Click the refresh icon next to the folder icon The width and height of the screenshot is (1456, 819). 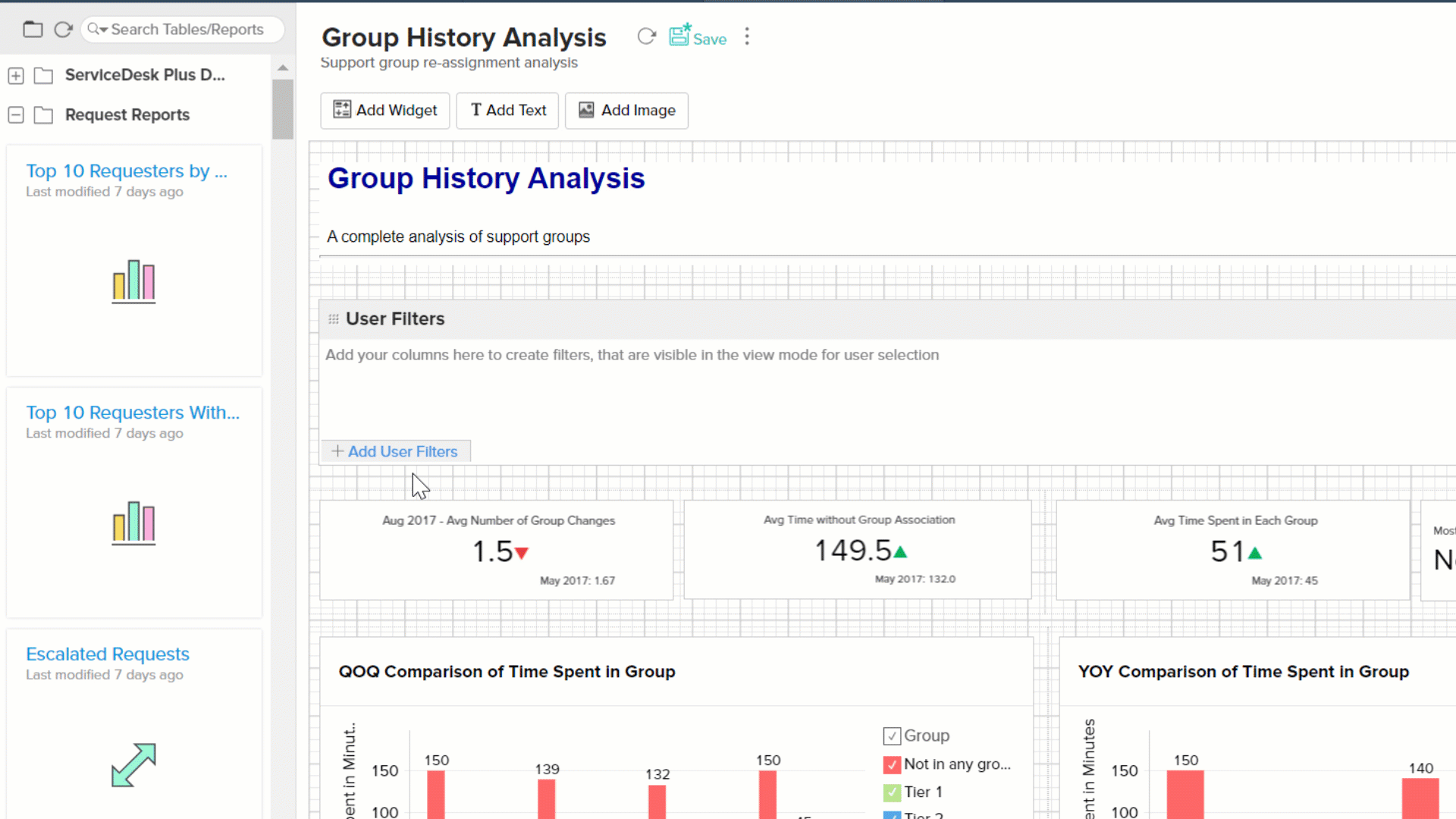(x=63, y=29)
